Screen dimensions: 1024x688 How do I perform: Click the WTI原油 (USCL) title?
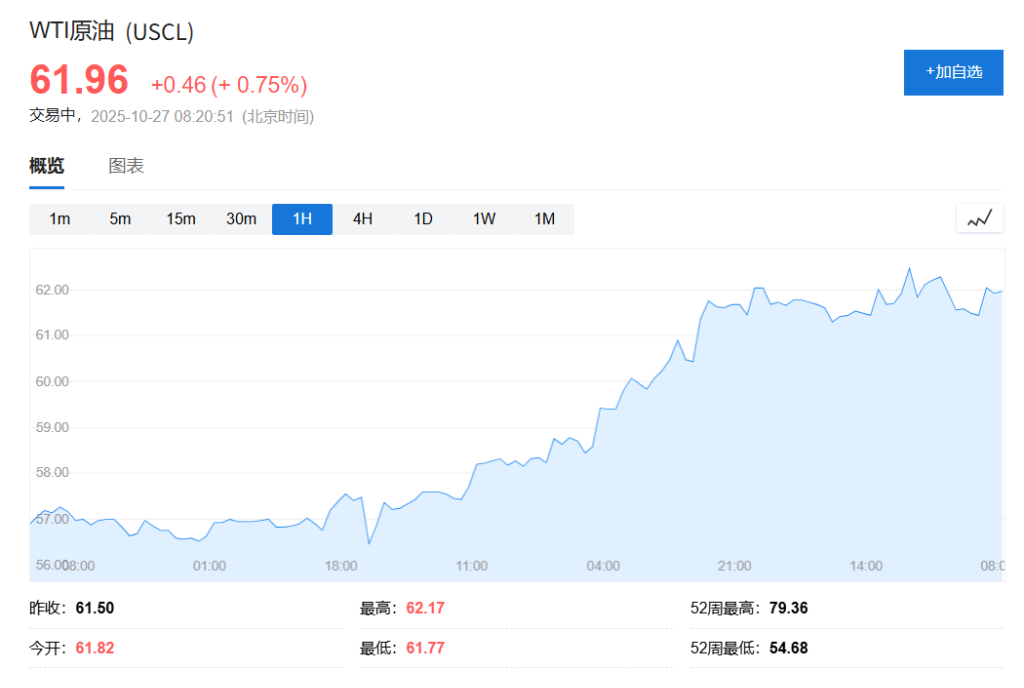pos(111,32)
